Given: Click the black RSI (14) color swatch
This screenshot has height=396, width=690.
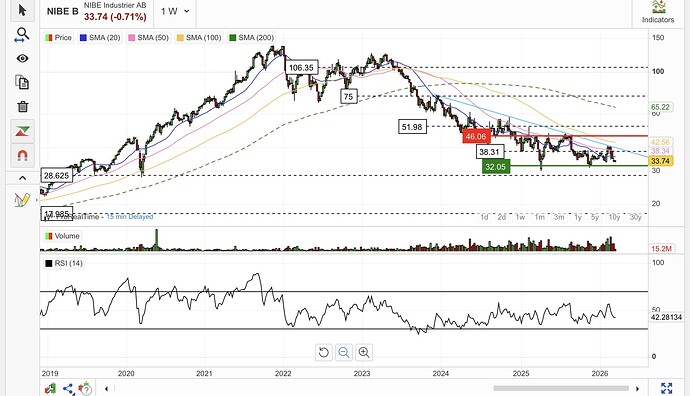Looking at the screenshot, I should point(48,264).
